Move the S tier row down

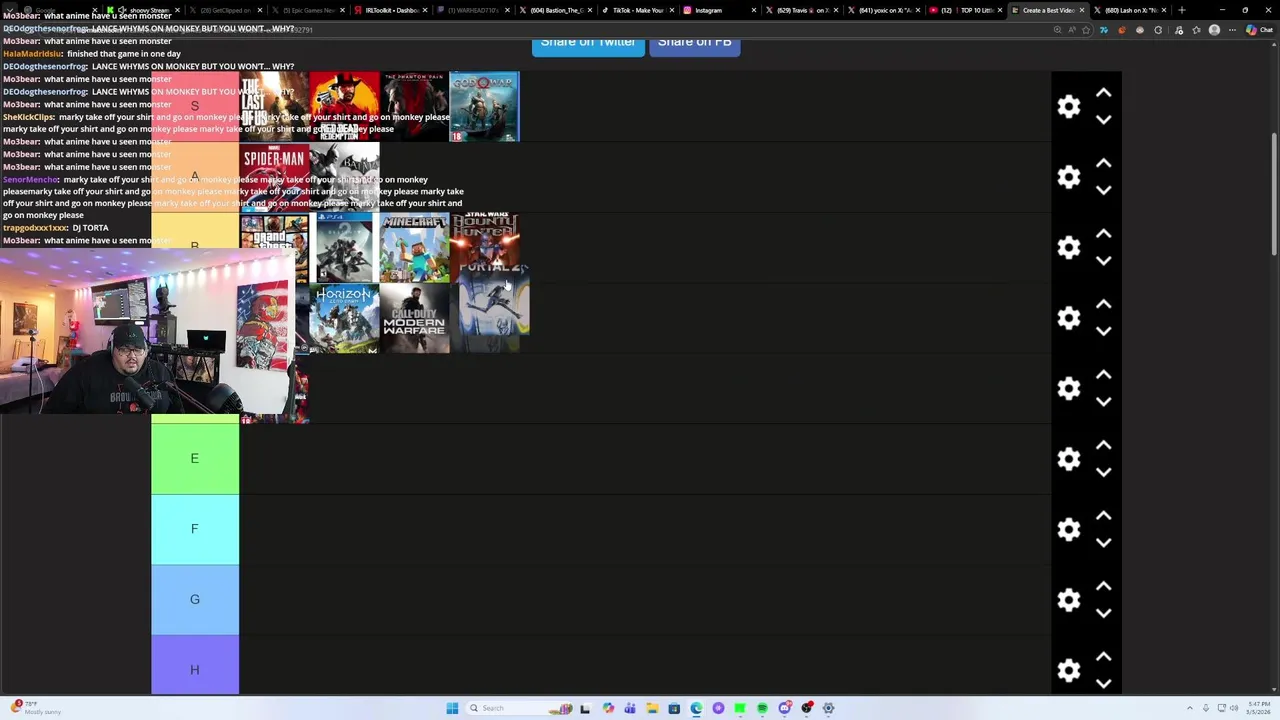tap(1103, 119)
